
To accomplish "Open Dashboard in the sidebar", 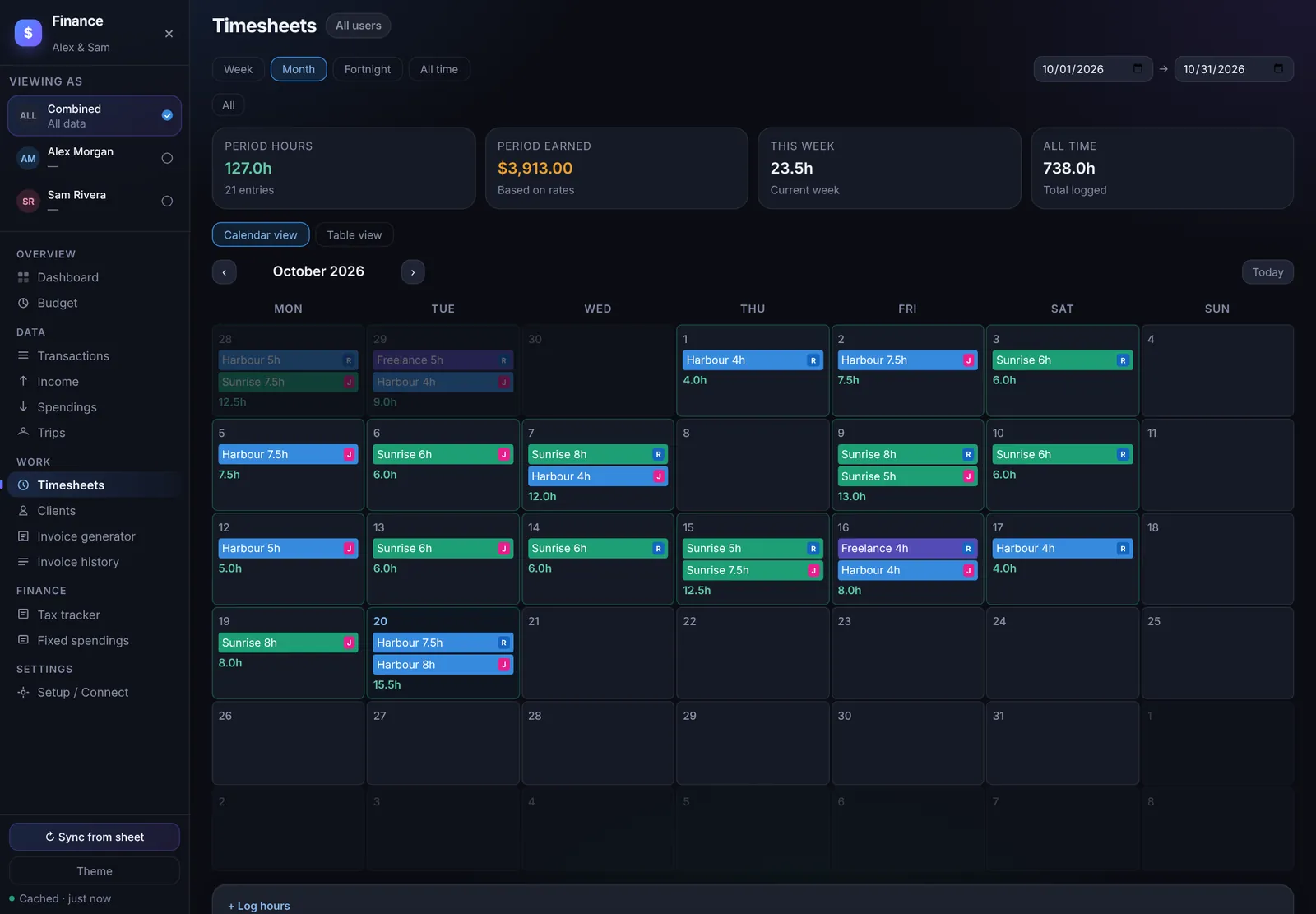I will [95, 277].
